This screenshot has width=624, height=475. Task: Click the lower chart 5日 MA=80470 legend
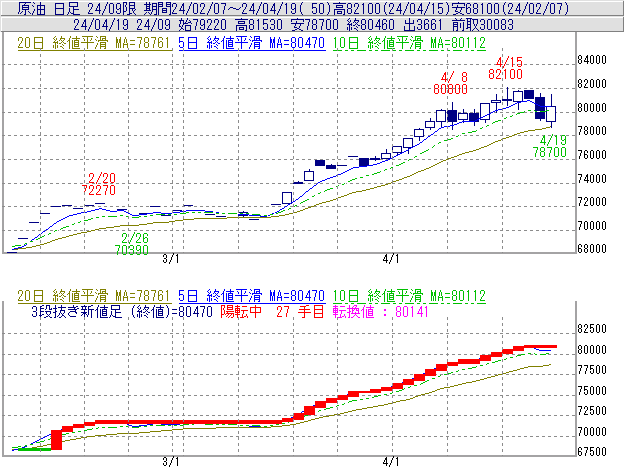click(252, 296)
